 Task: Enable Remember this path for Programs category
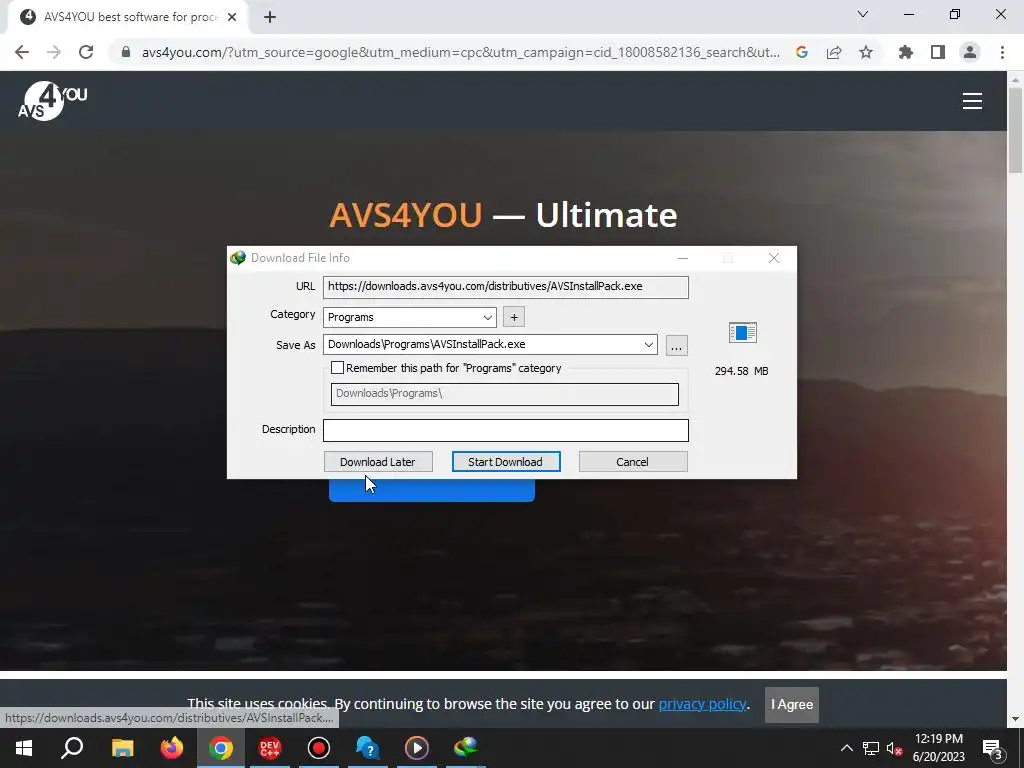click(x=338, y=368)
